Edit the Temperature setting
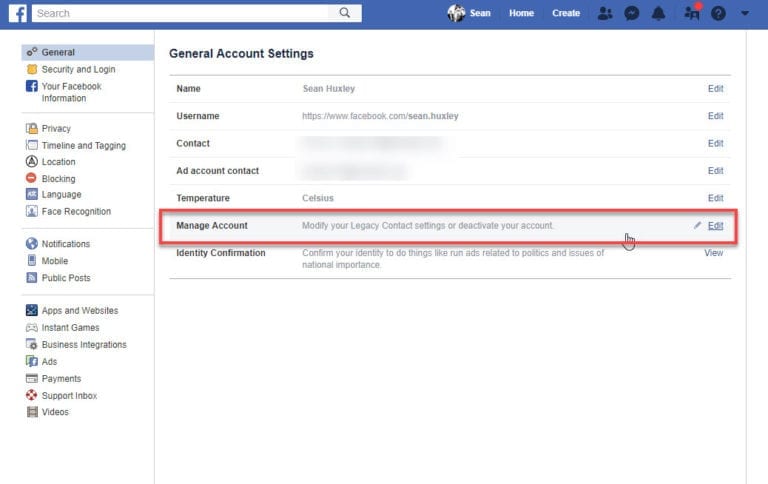 pos(715,198)
